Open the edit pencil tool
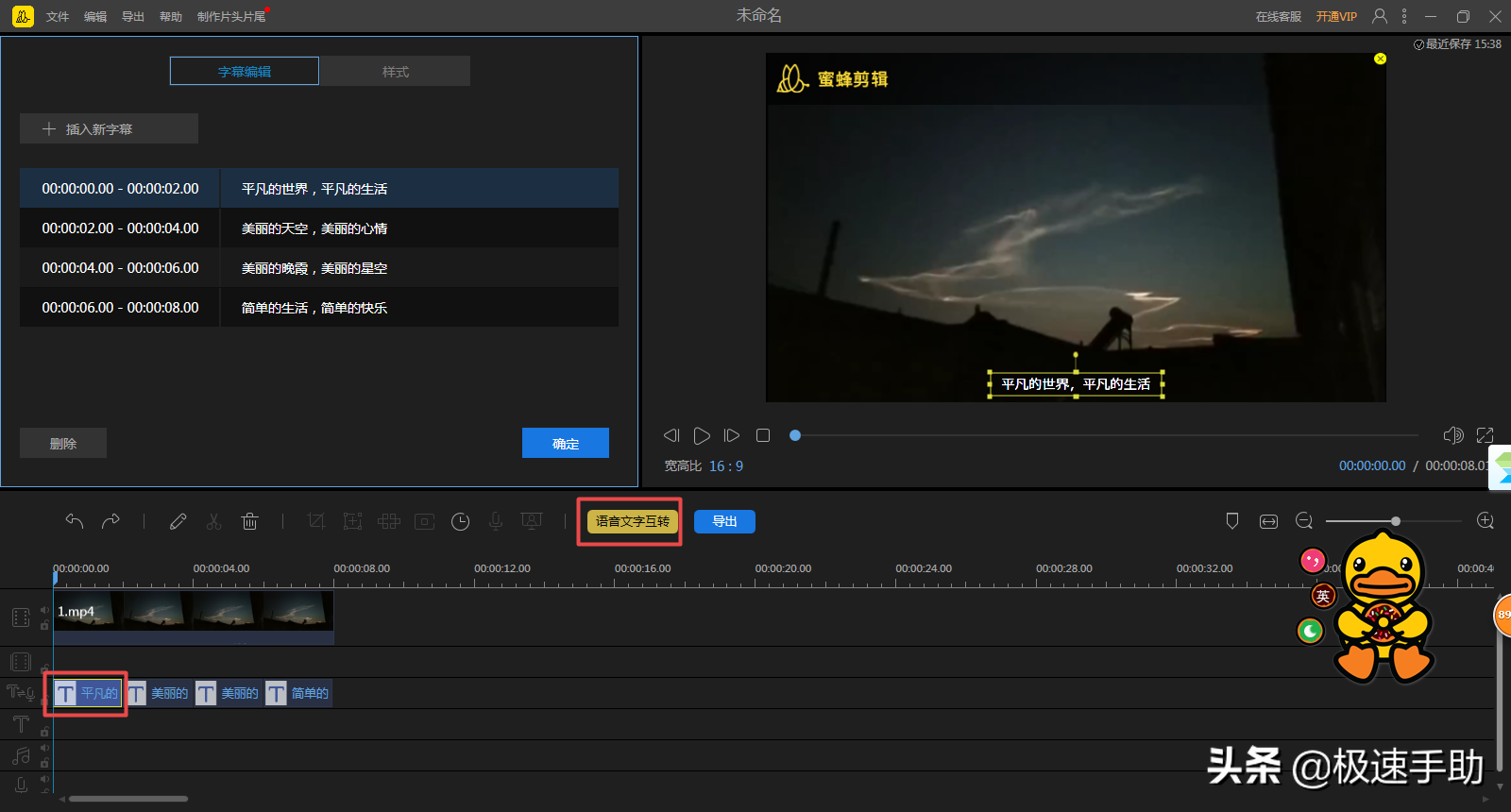This screenshot has height=812, width=1511. 178,521
